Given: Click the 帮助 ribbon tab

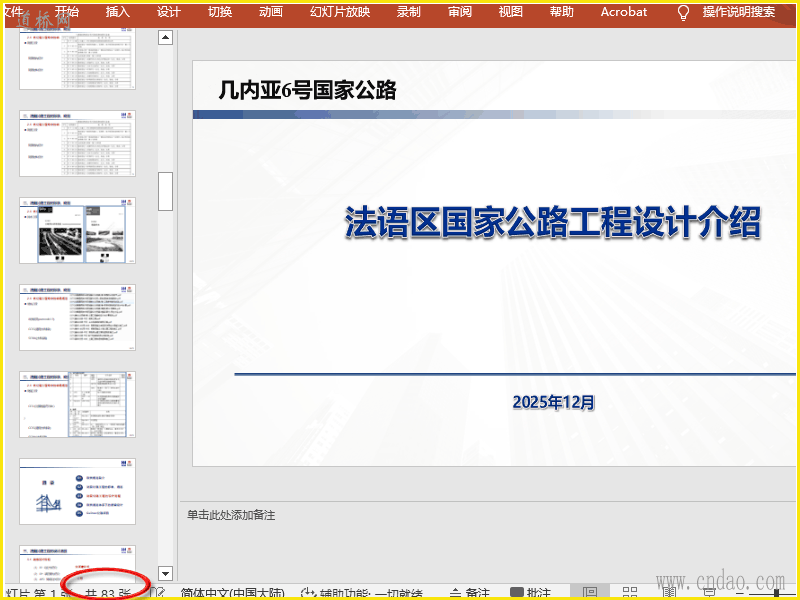Looking at the screenshot, I should pyautogui.click(x=562, y=11).
